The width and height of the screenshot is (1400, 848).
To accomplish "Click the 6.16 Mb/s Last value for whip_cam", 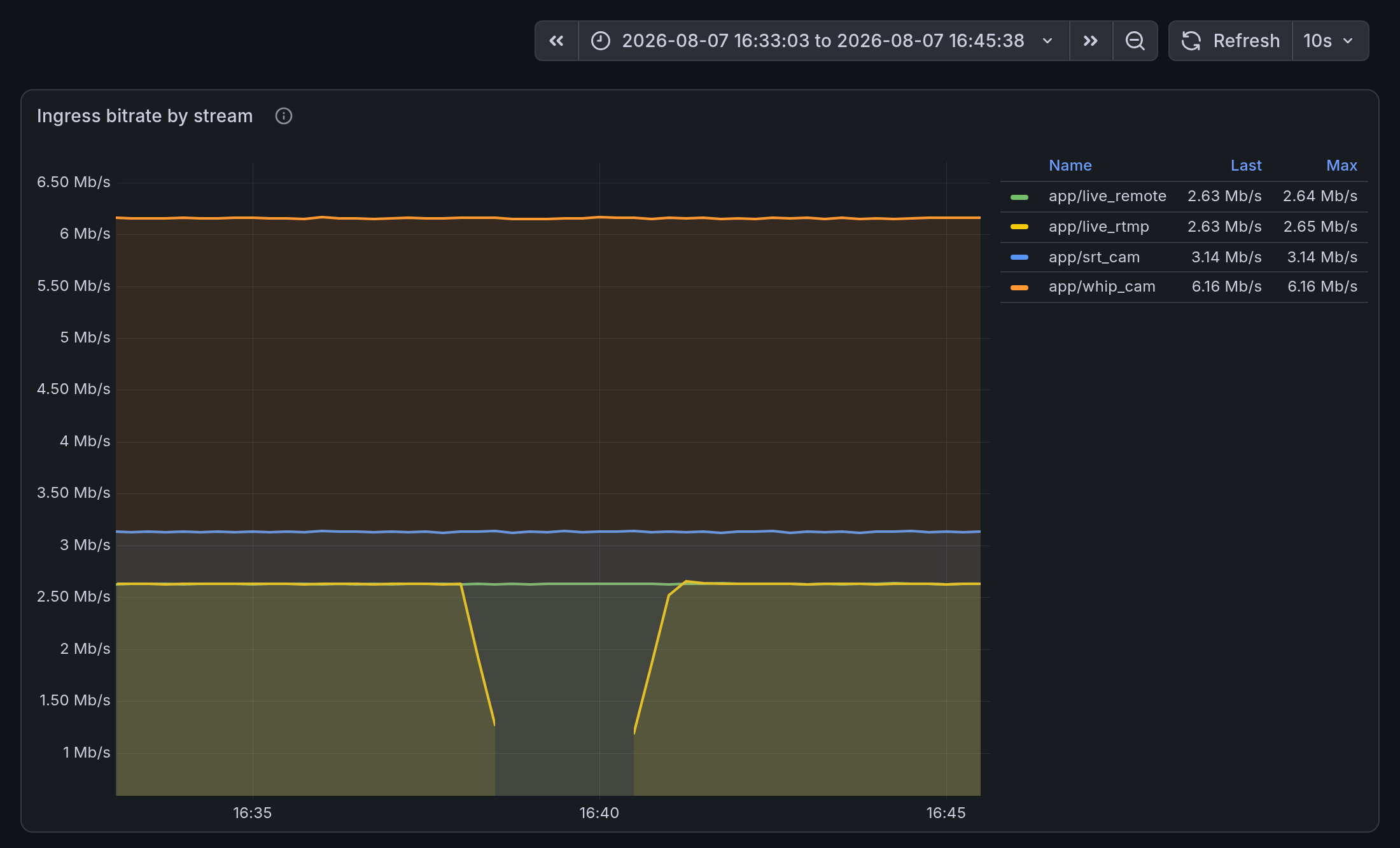I will point(1226,286).
